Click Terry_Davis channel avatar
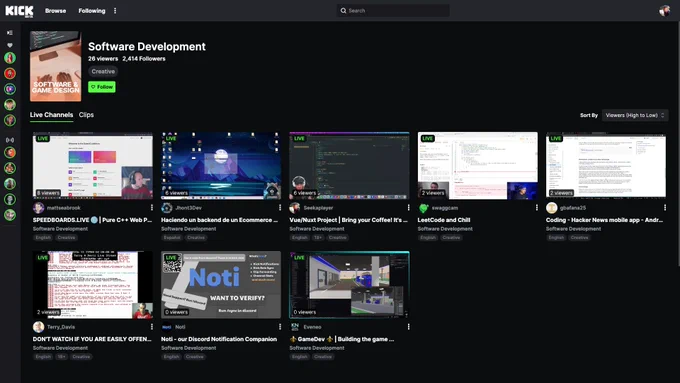The height and width of the screenshot is (383, 680). point(39,327)
